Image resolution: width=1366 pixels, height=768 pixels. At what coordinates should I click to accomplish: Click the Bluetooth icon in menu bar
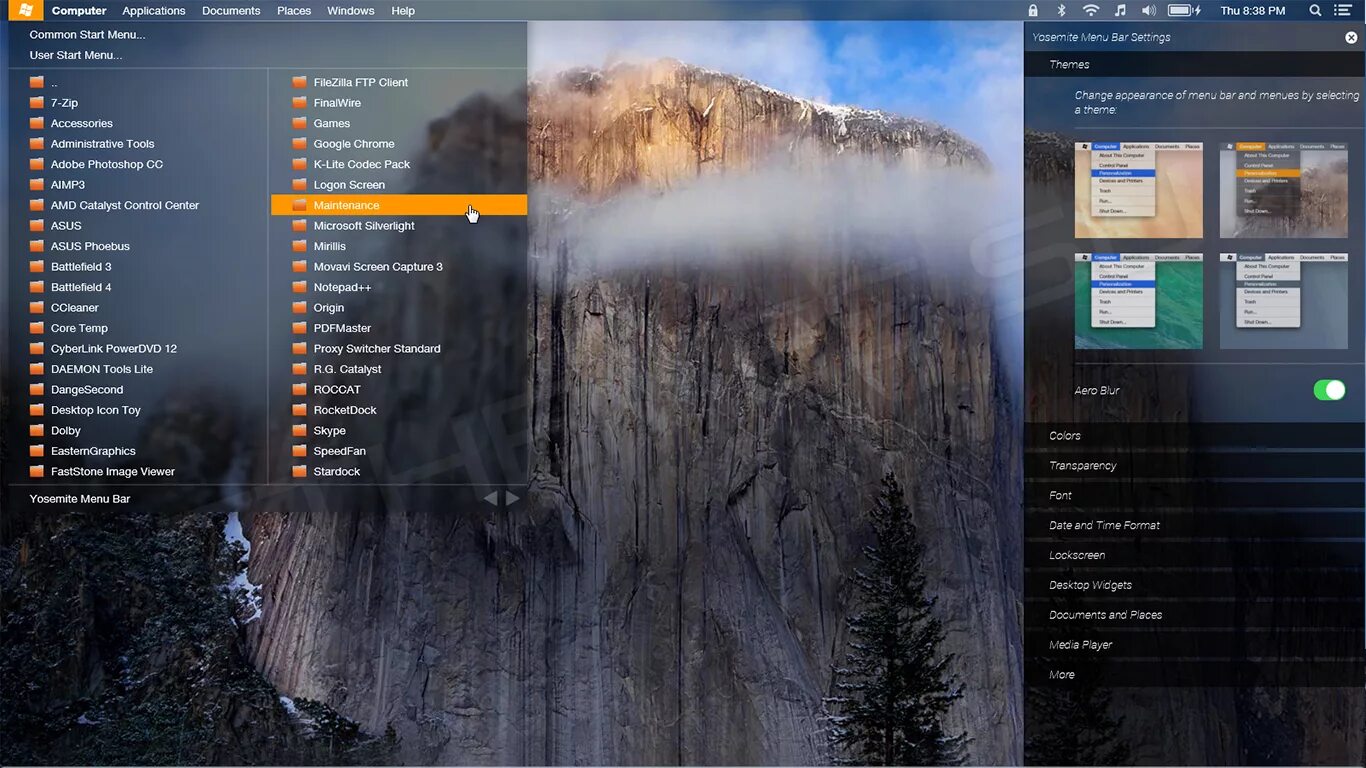pos(1062,10)
